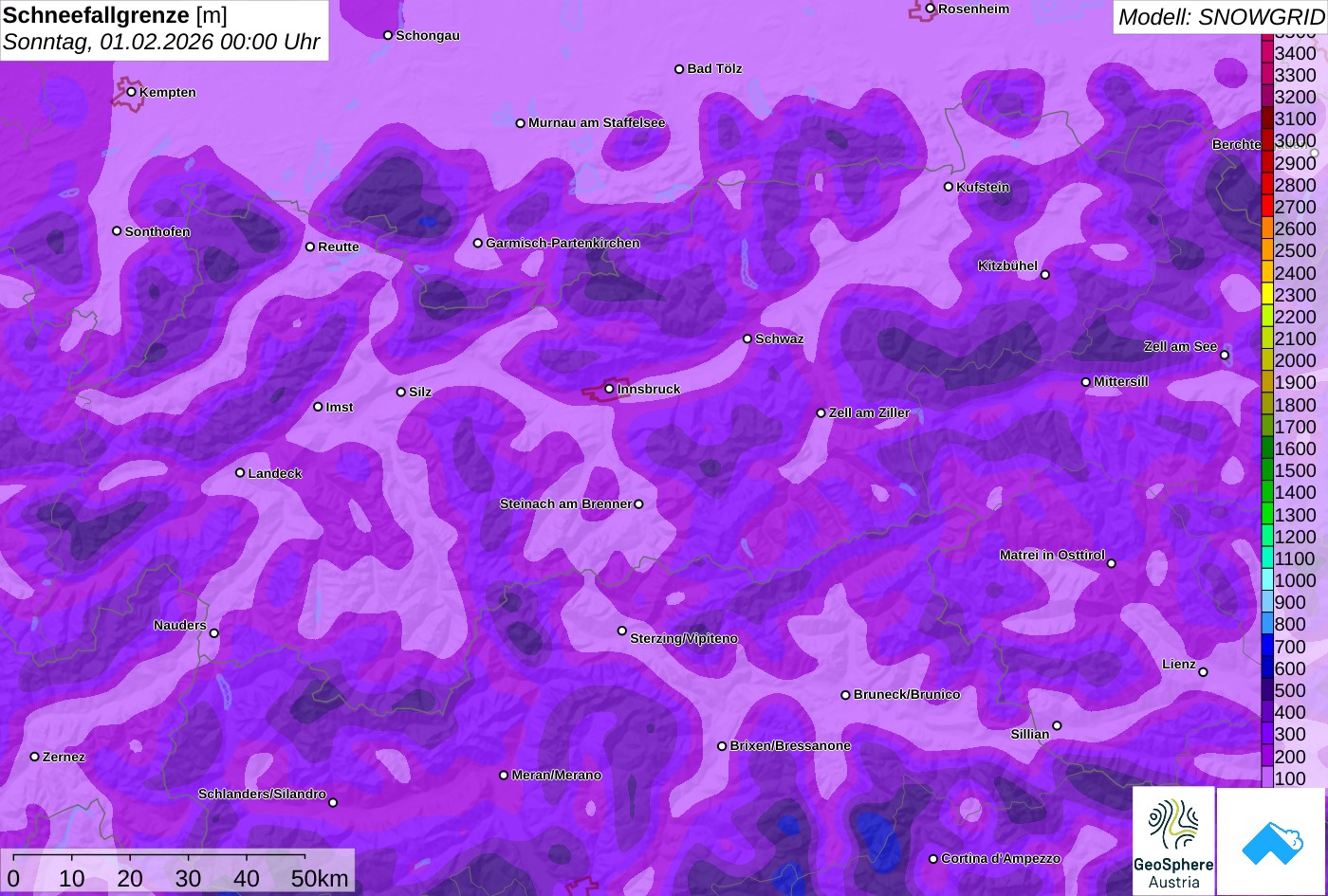1328x896 pixels.
Task: Click the Bad Tölz location dot
Action: tap(679, 69)
